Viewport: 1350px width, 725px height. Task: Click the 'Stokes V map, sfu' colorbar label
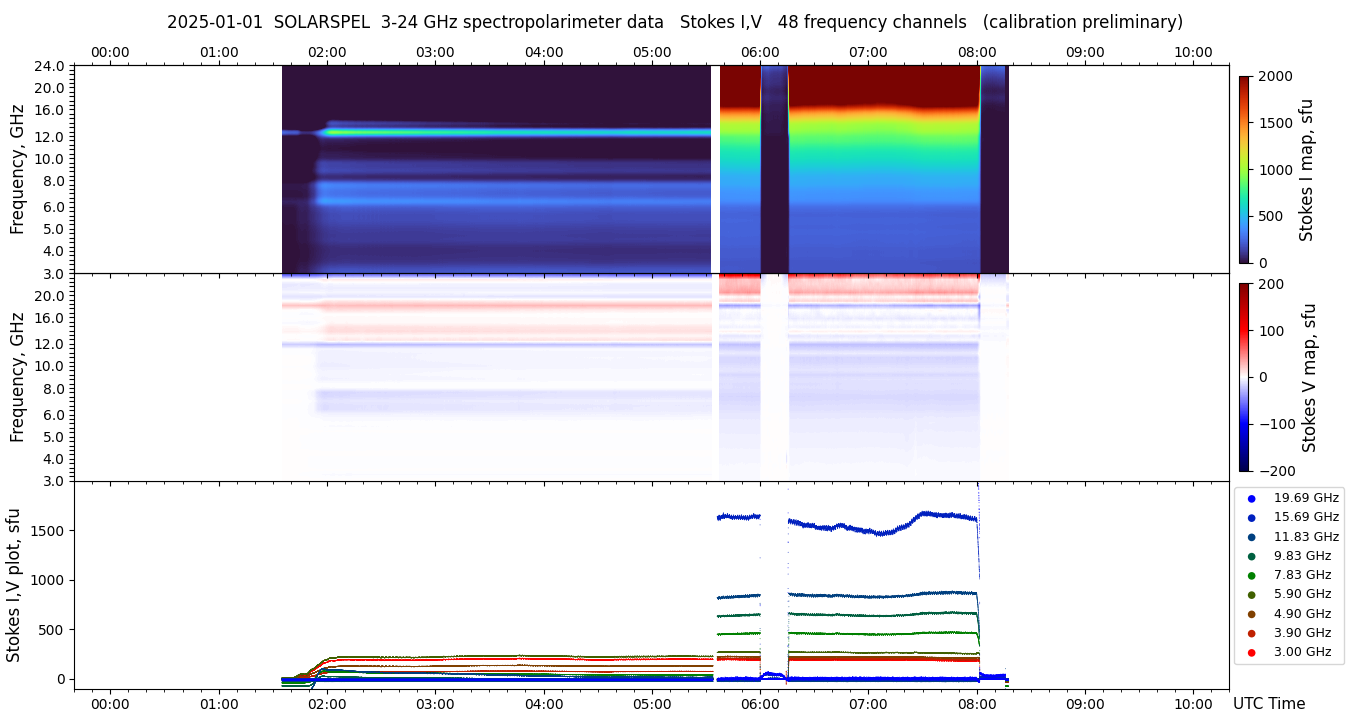point(1309,377)
